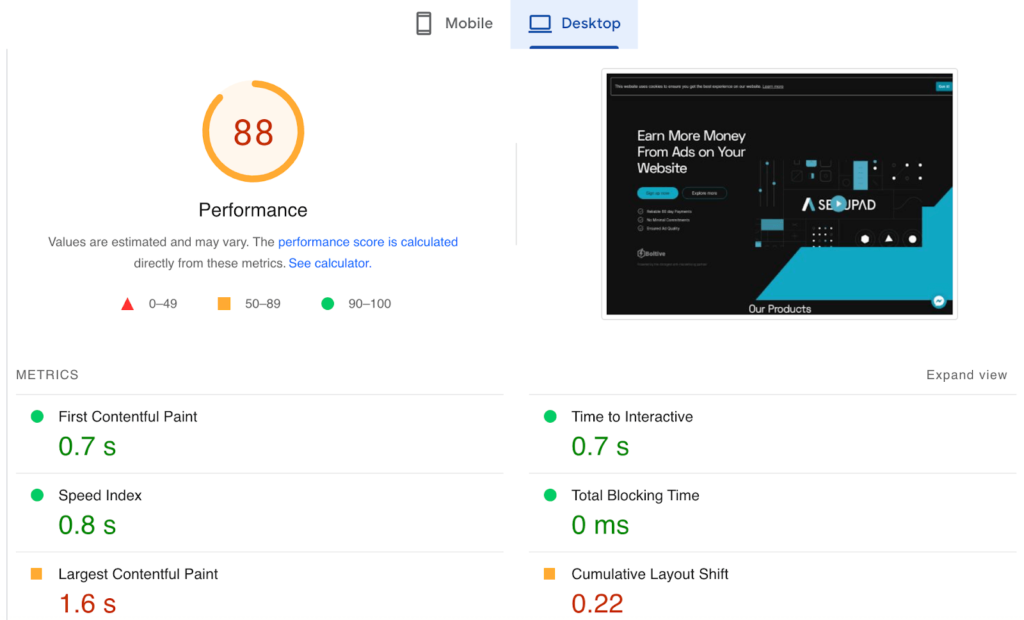Click the Messenger chat icon in the screenshot
1024x620 pixels.
939,301
